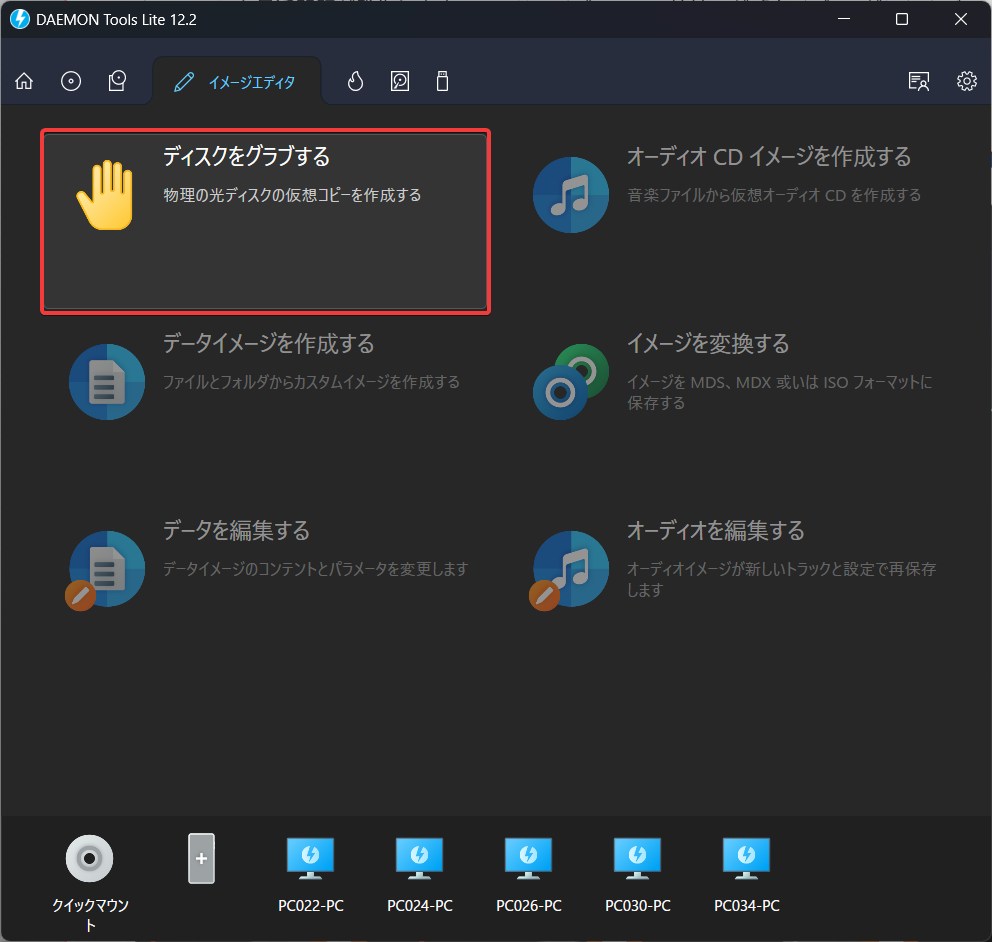Click the クイックマウント disc icon
Screen dimensions: 992x942
pos(90,858)
